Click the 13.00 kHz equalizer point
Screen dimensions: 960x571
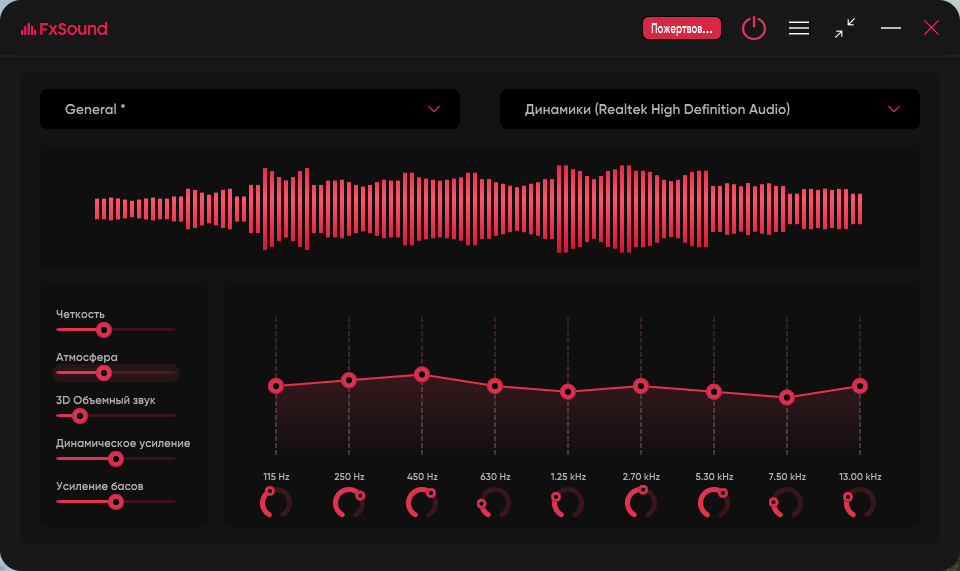pos(860,386)
